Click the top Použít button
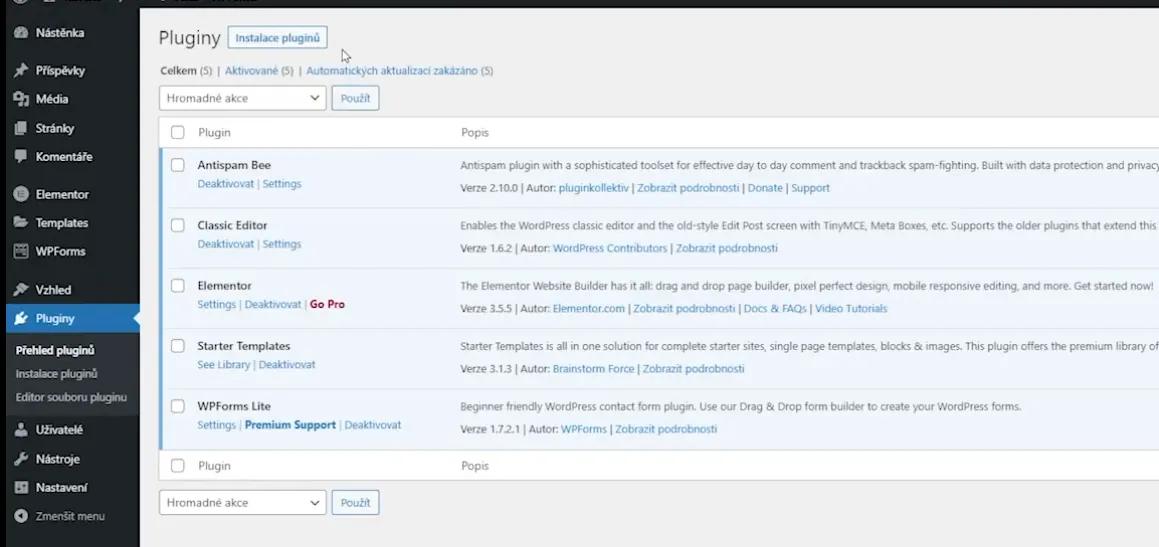The width and height of the screenshot is (1159, 547). [x=356, y=98]
